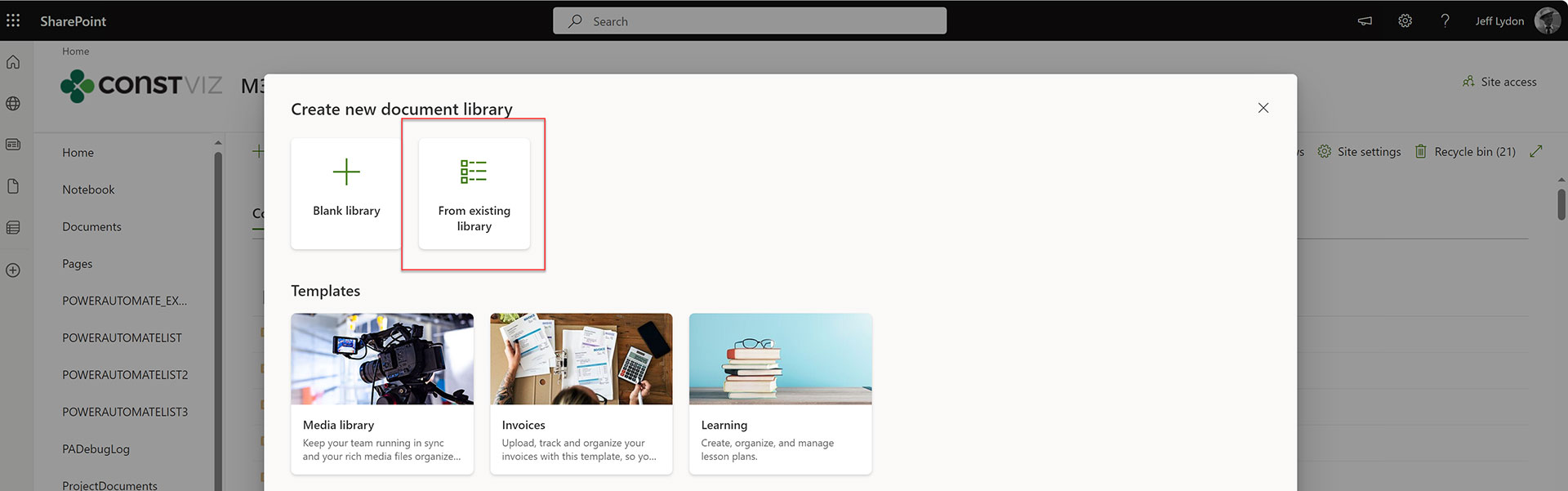Click the Site access people icon
Image resolution: width=1568 pixels, height=491 pixels.
pyautogui.click(x=1468, y=81)
